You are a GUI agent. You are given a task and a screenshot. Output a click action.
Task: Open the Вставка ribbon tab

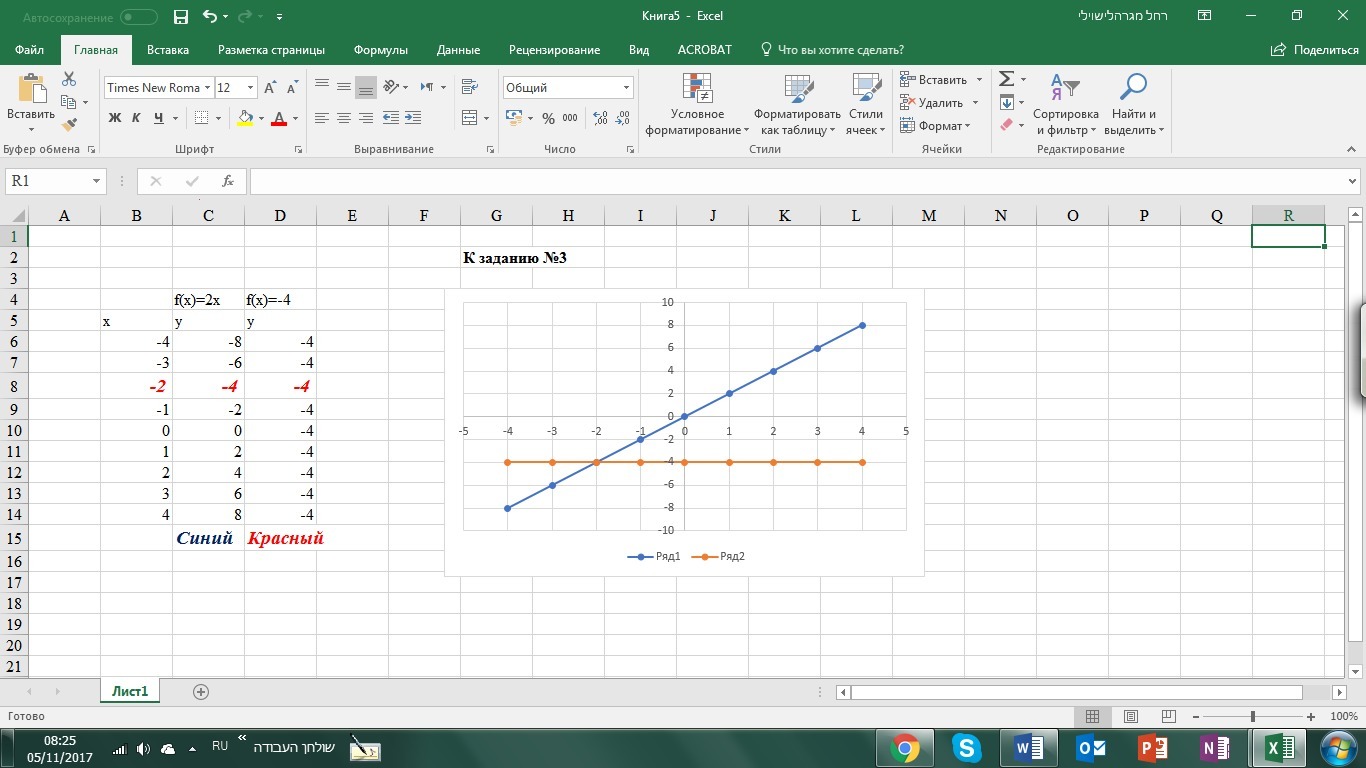[x=167, y=50]
